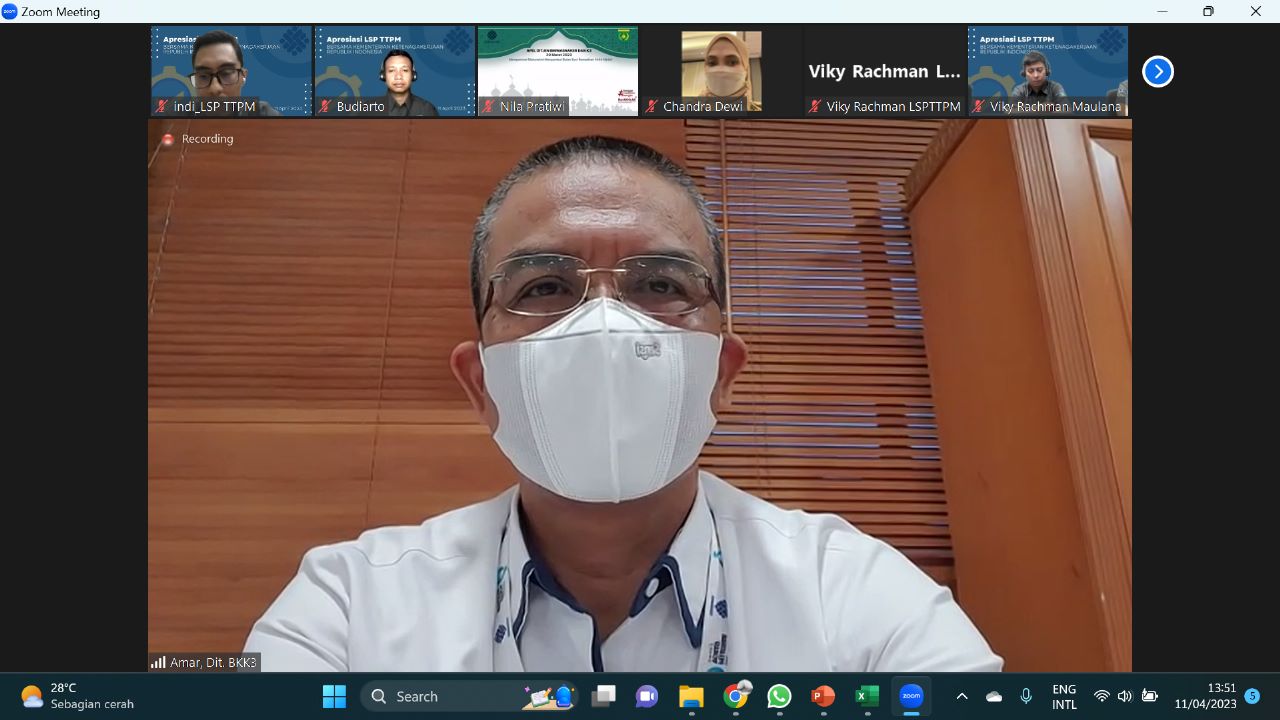Viewport: 1280px width, 720px height.
Task: Open the ENG INTL language switcher
Action: [1064, 696]
